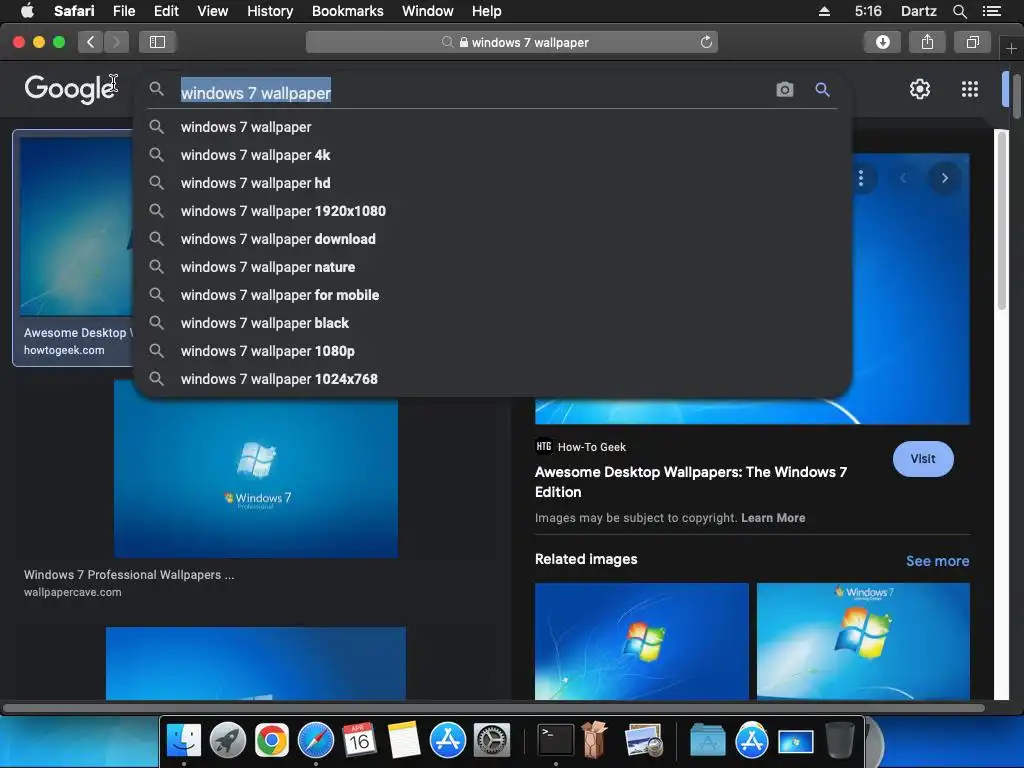Open Finder from the Dock
The height and width of the screenshot is (768, 1024).
pyautogui.click(x=184, y=740)
